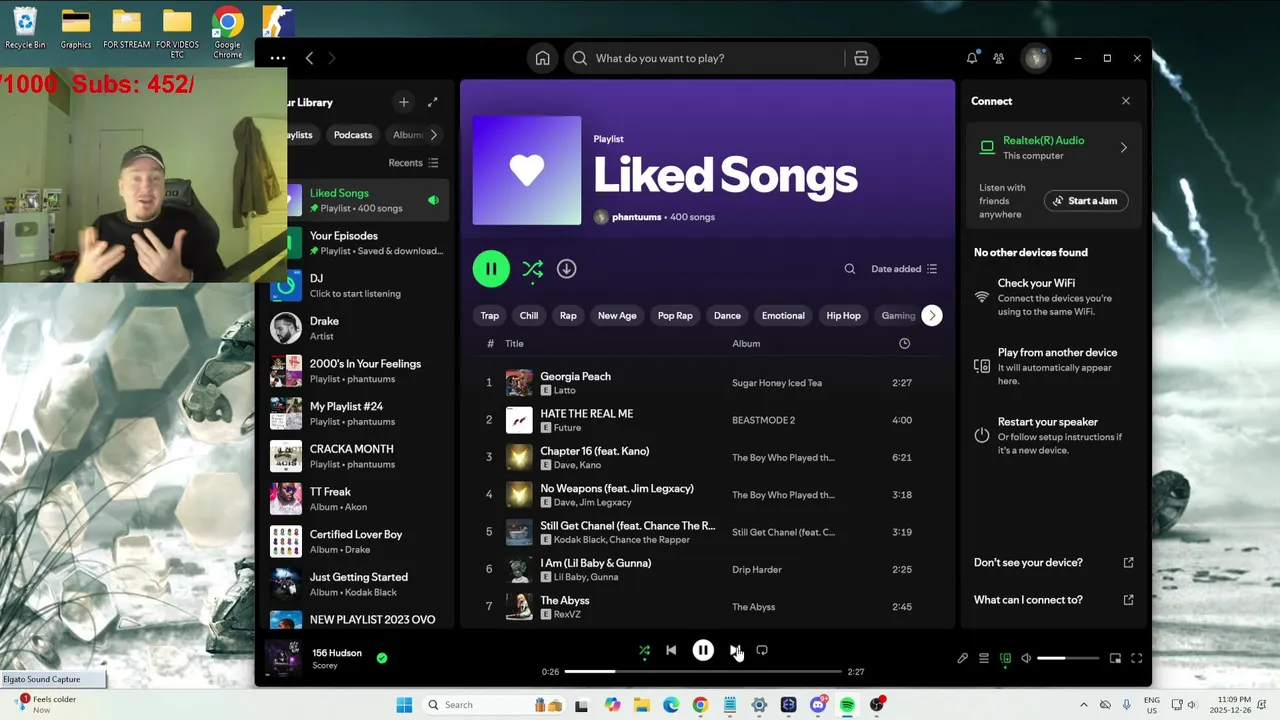The width and height of the screenshot is (1280, 720).
Task: Toggle the Lyrics microphone icon
Action: (962, 658)
